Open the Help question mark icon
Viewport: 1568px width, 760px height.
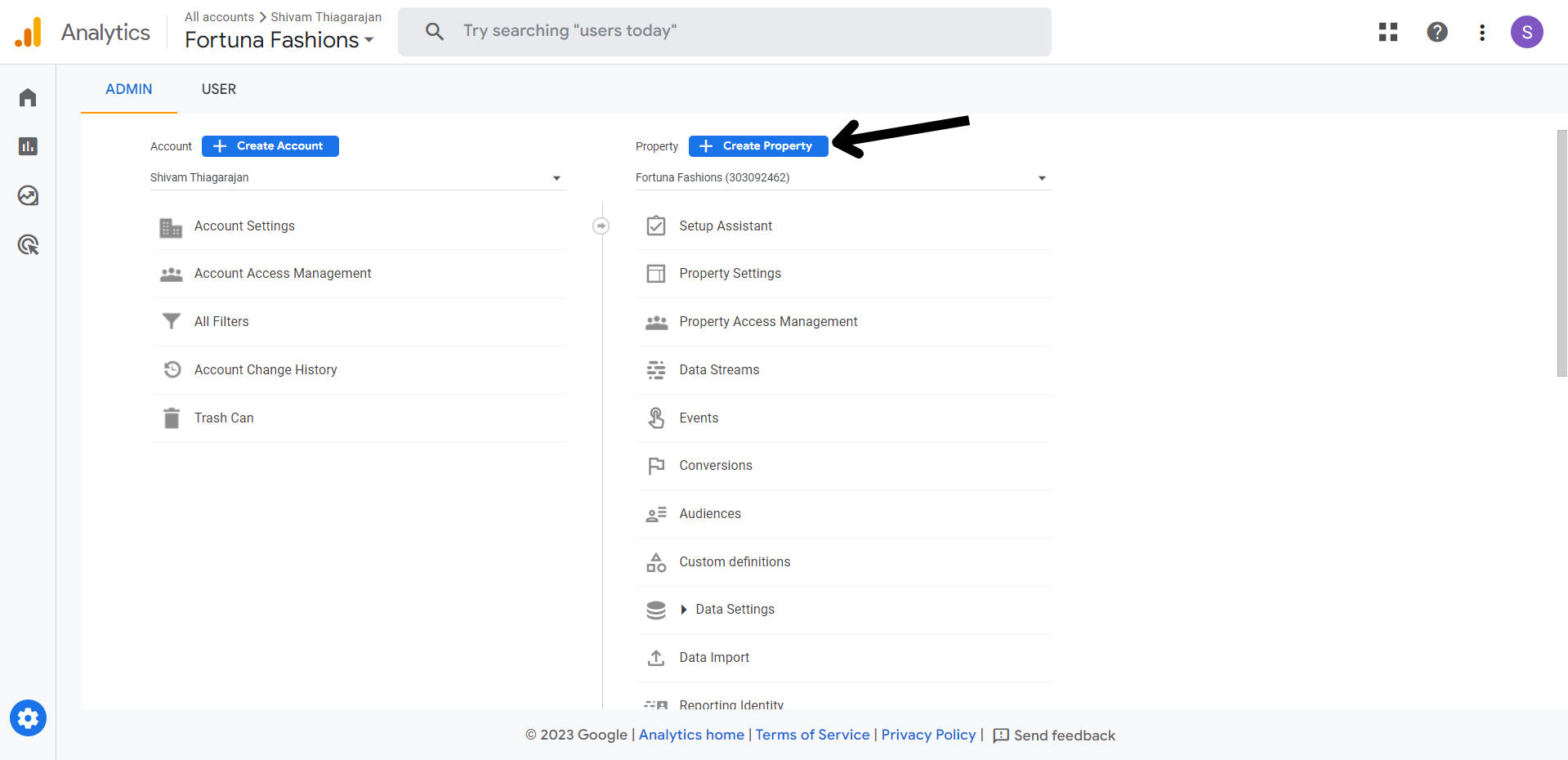[1436, 32]
